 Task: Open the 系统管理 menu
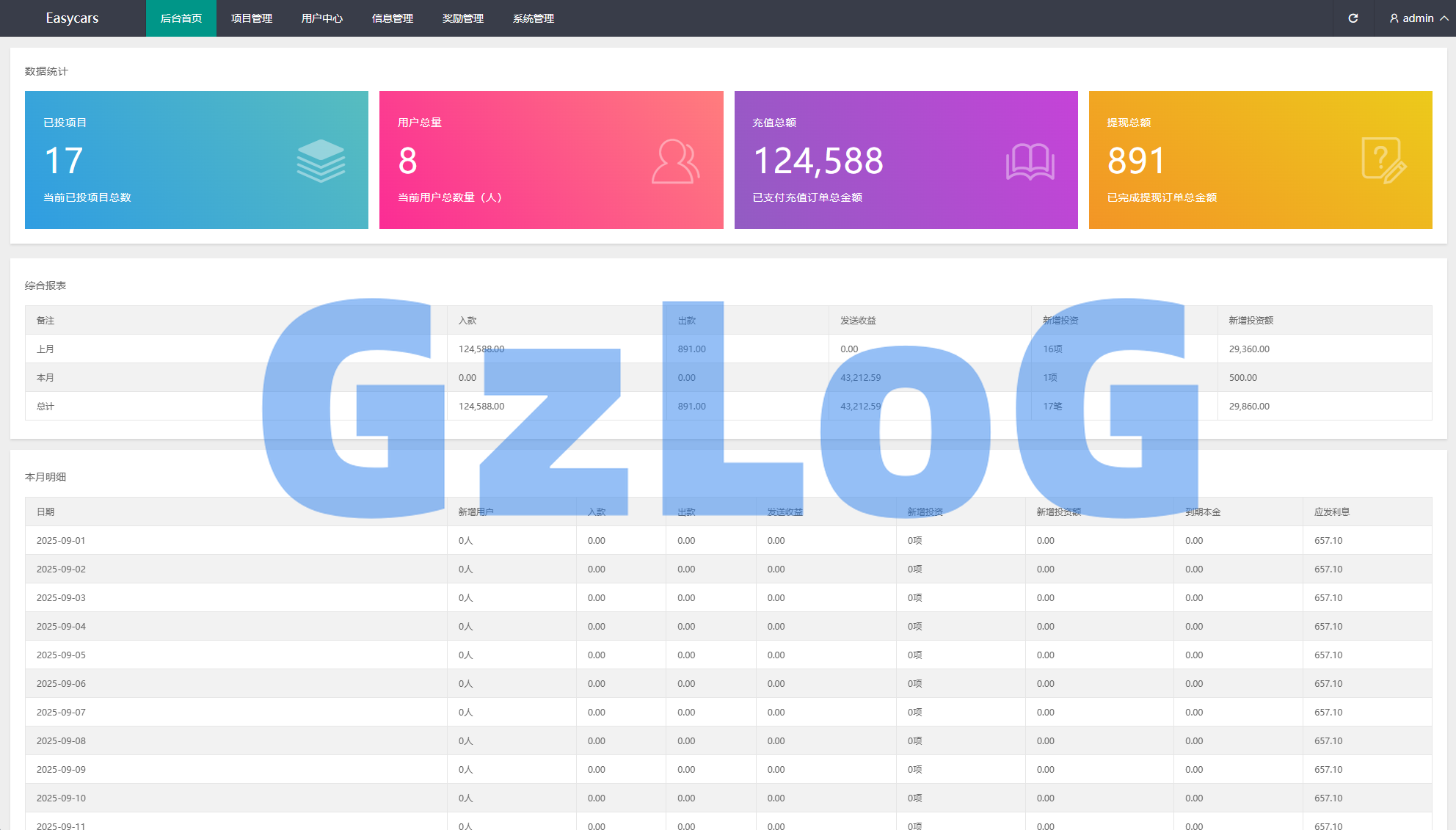[534, 18]
